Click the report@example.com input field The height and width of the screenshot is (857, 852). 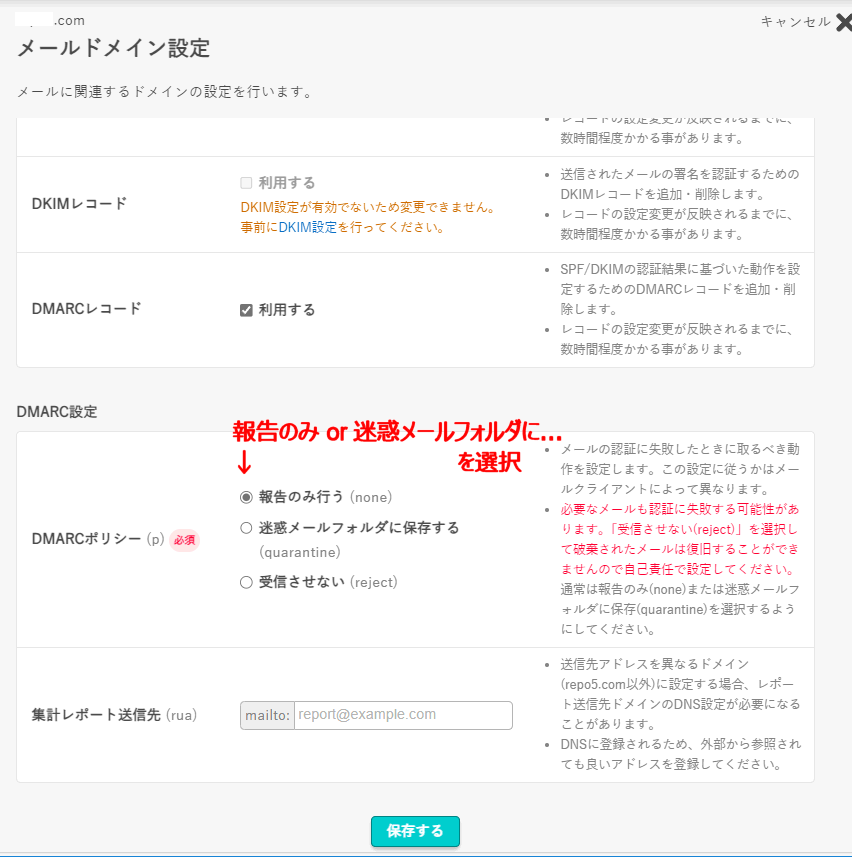(x=402, y=715)
